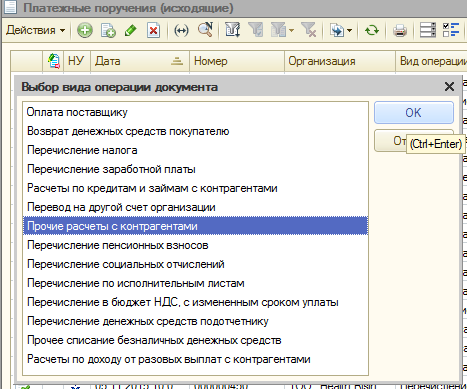Select Расчеты по доходу от разовых выплат
Image resolution: width=467 pixels, height=389 pixels.
(195, 359)
